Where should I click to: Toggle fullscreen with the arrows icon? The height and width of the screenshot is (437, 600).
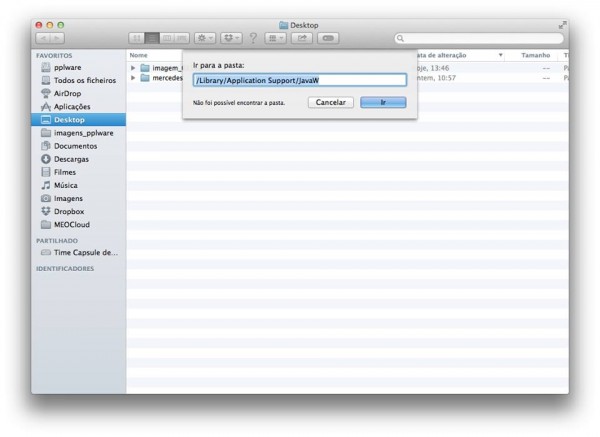point(562,25)
